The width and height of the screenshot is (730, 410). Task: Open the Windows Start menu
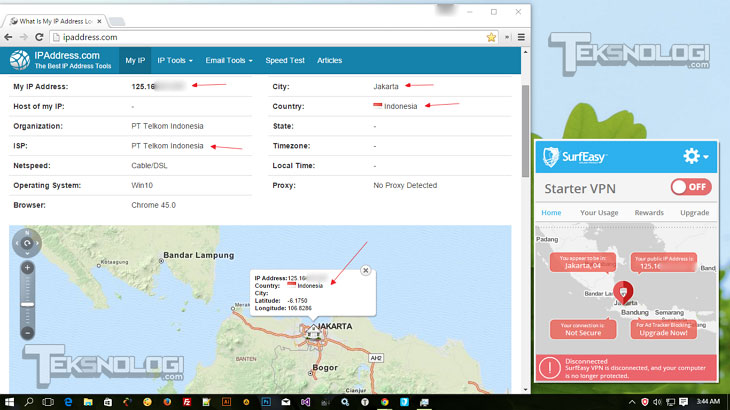click(9, 402)
